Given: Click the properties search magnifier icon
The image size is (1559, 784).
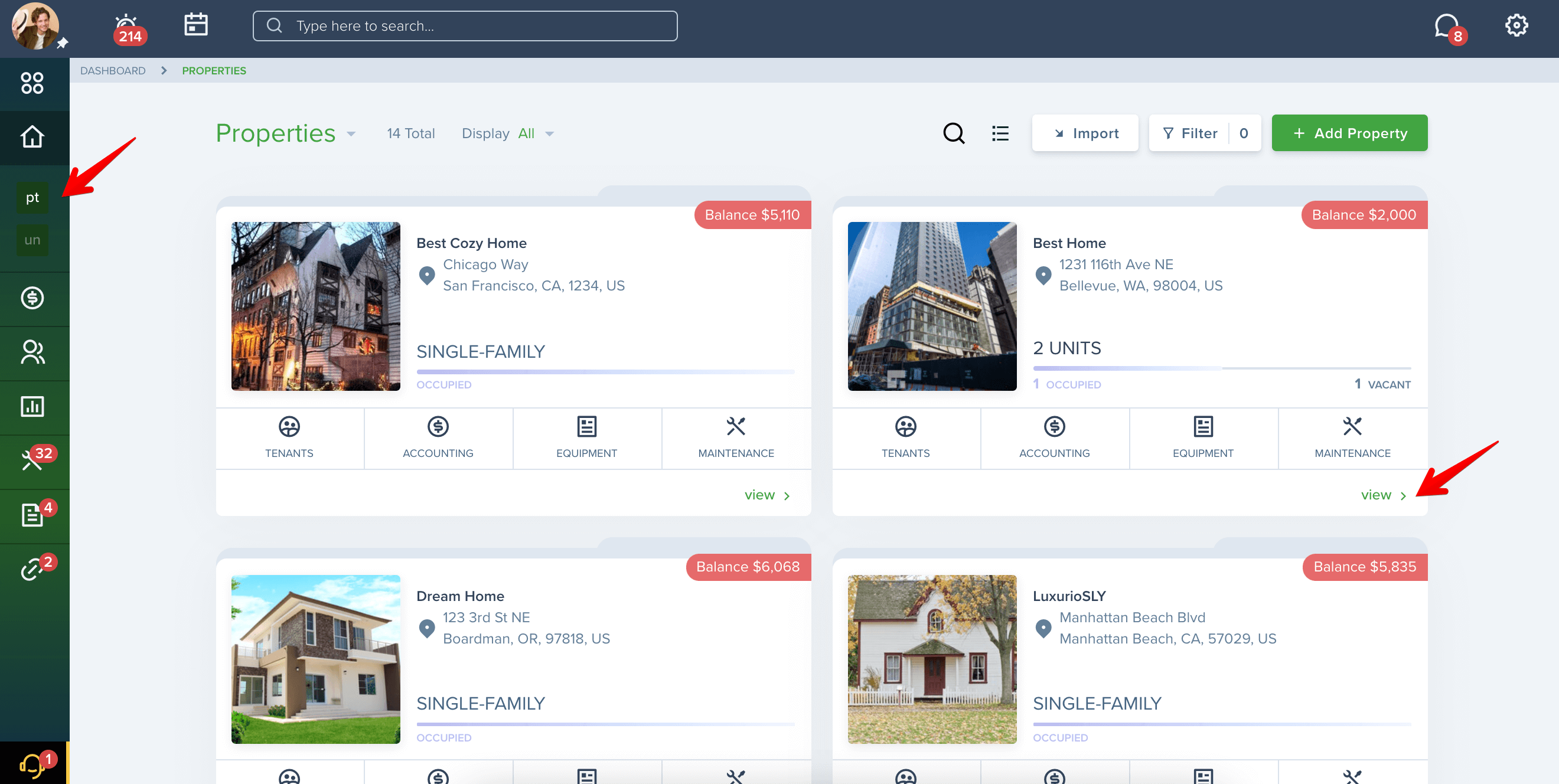Looking at the screenshot, I should tap(954, 133).
